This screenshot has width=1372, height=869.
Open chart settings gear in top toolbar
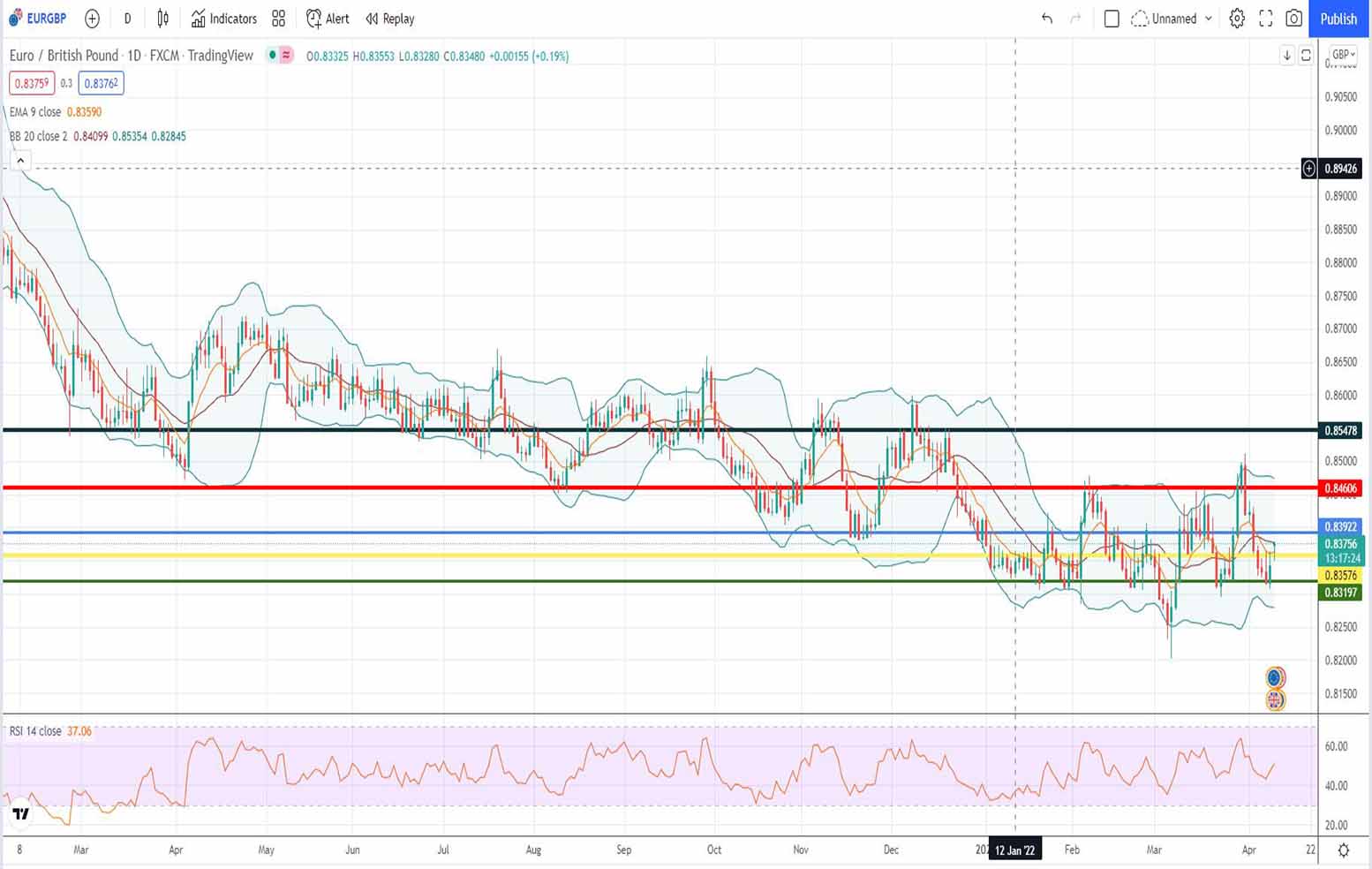point(1237,19)
